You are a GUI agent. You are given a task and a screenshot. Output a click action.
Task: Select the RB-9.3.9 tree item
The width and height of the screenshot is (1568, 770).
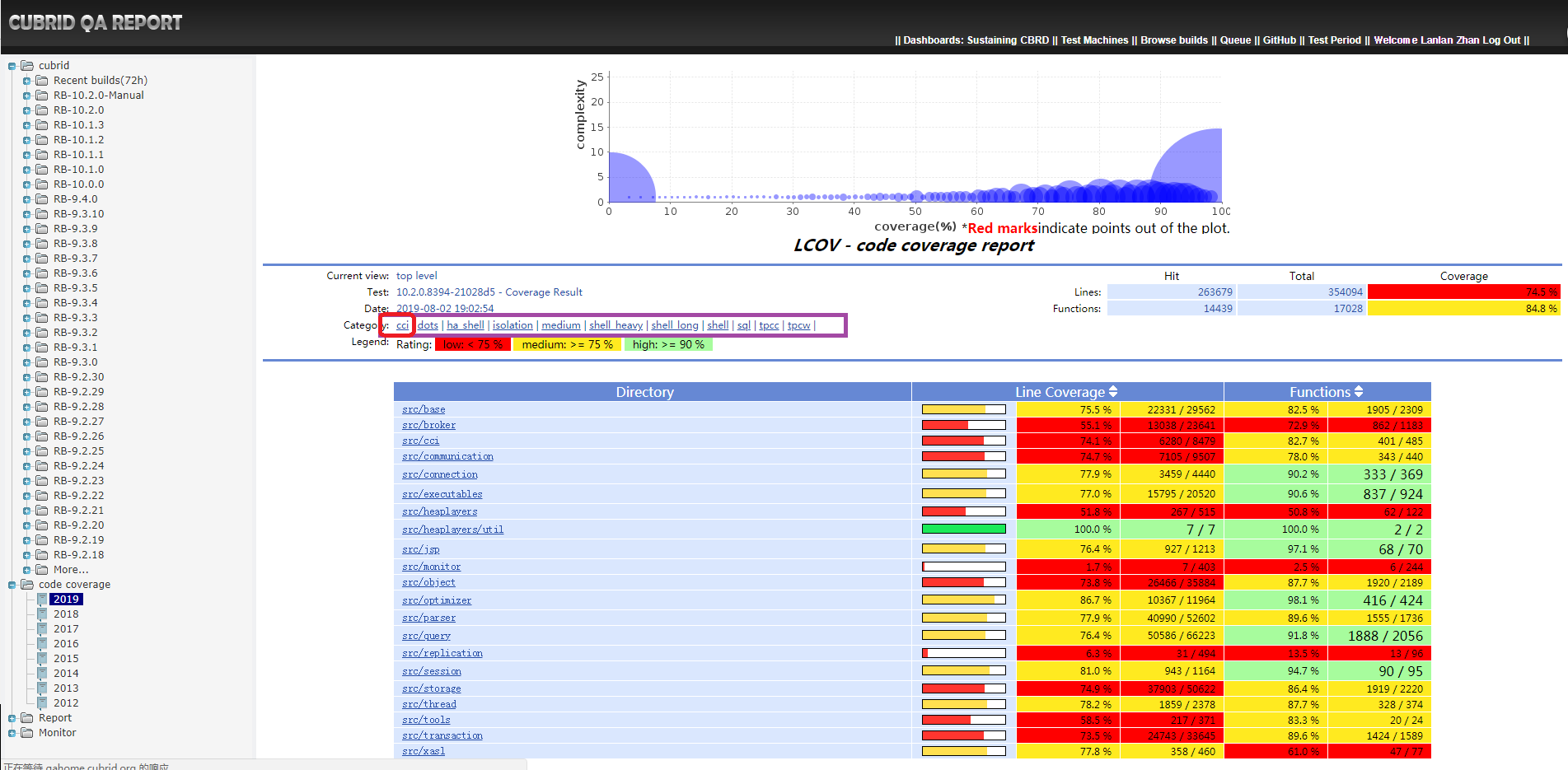click(76, 229)
